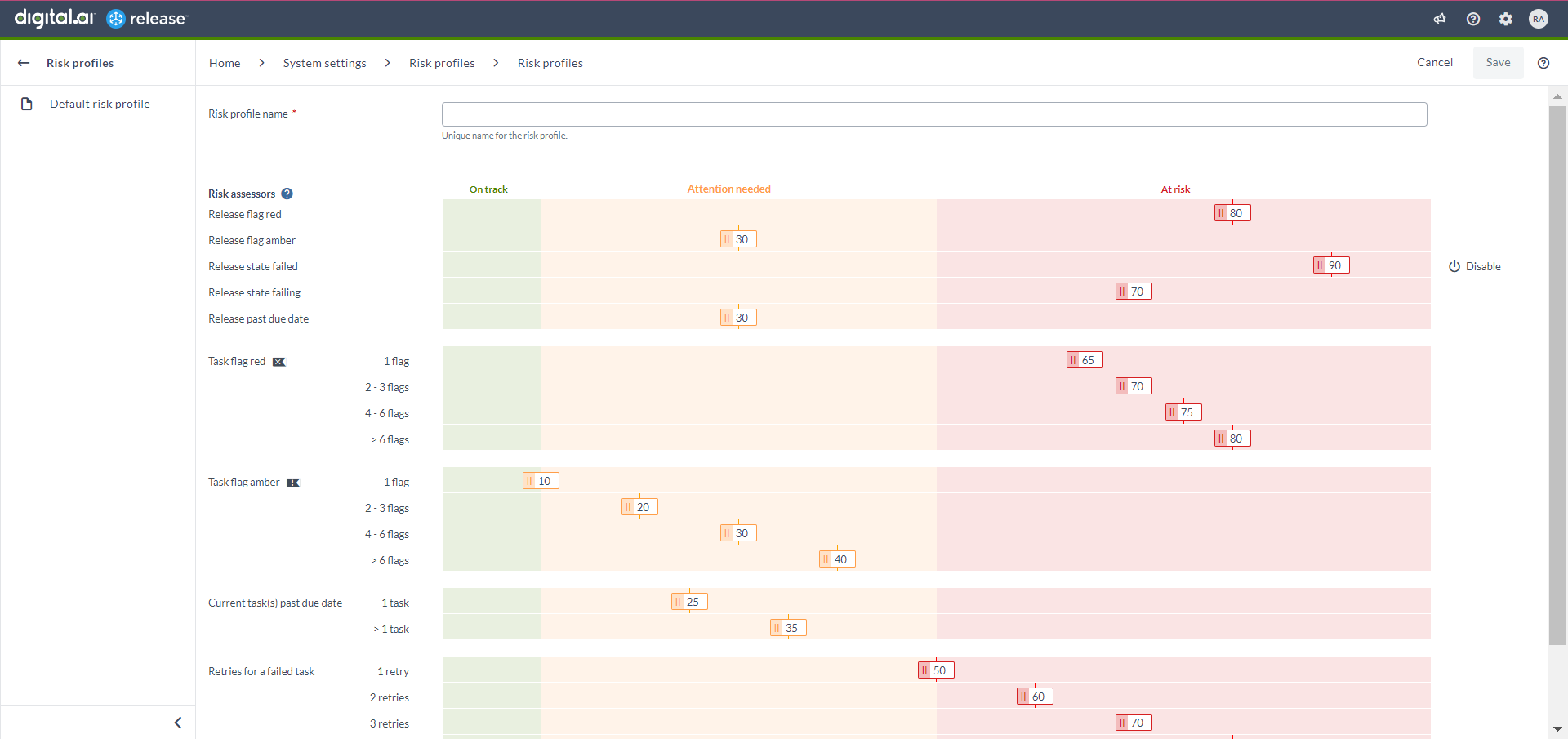The image size is (1568, 739).
Task: Click the Release flag red label
Action: 245,214
